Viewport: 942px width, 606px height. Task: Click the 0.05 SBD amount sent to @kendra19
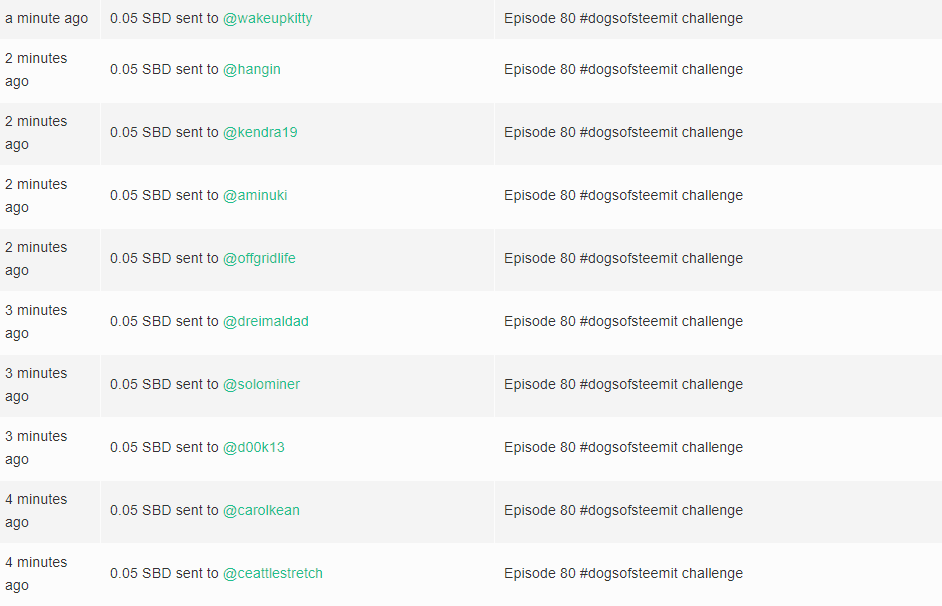(141, 132)
